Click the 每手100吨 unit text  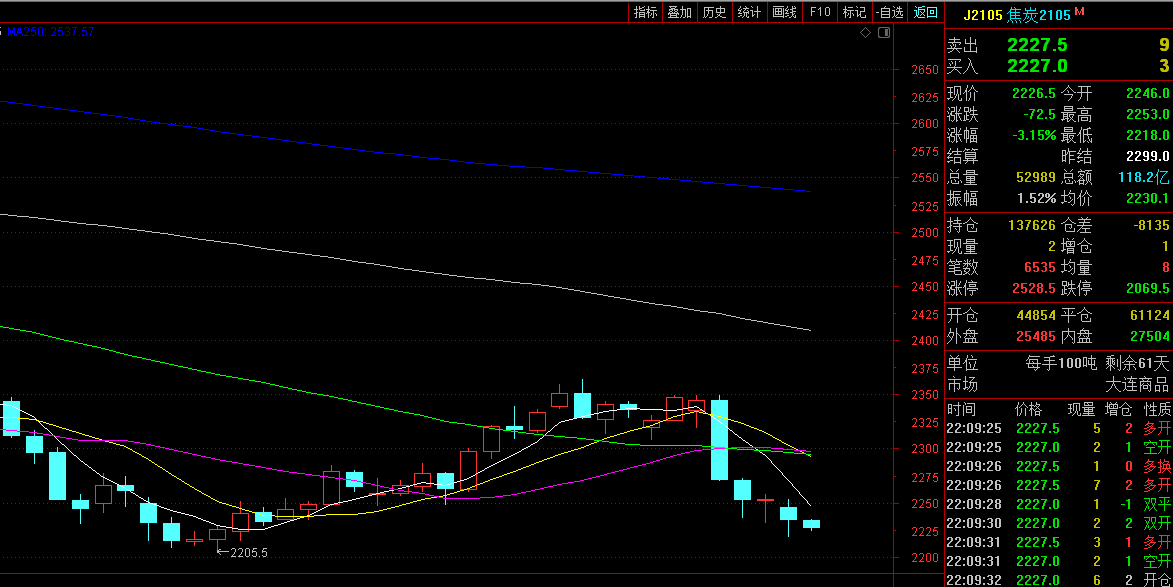tap(1061, 363)
